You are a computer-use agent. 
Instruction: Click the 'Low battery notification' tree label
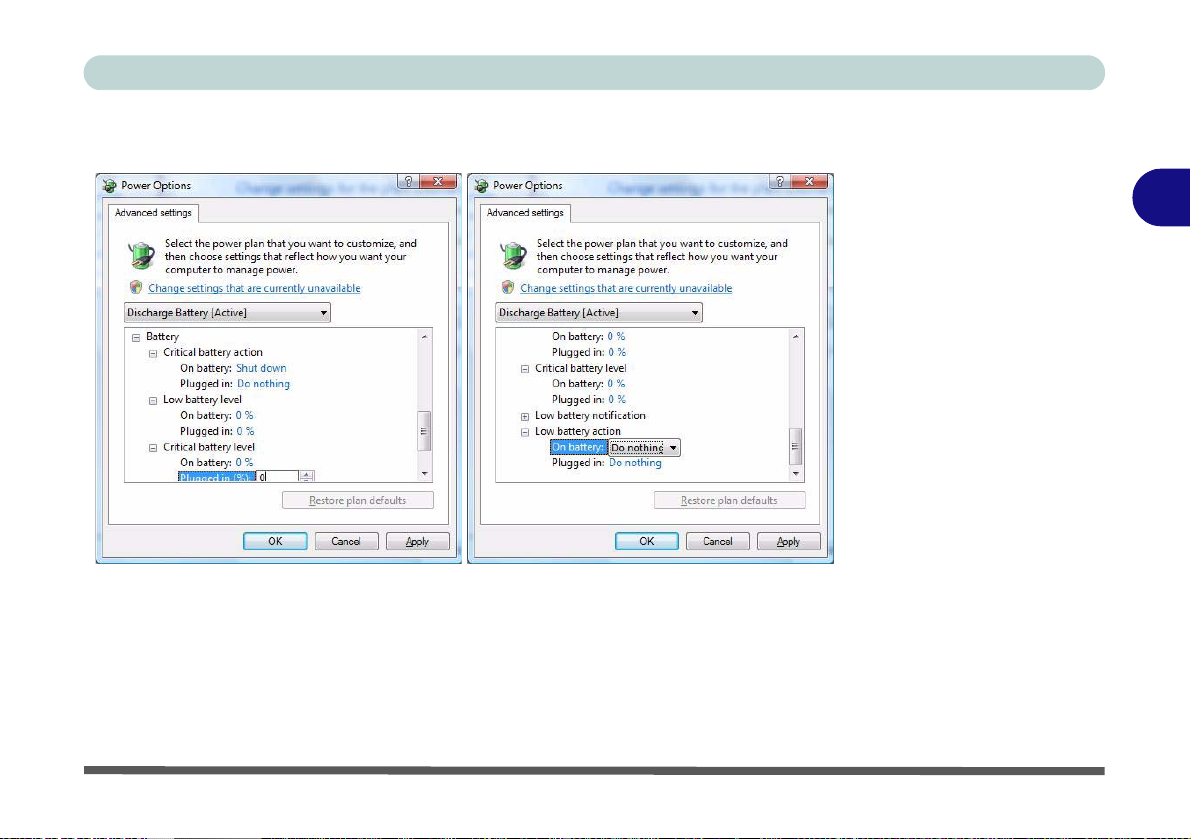[x=590, y=415]
